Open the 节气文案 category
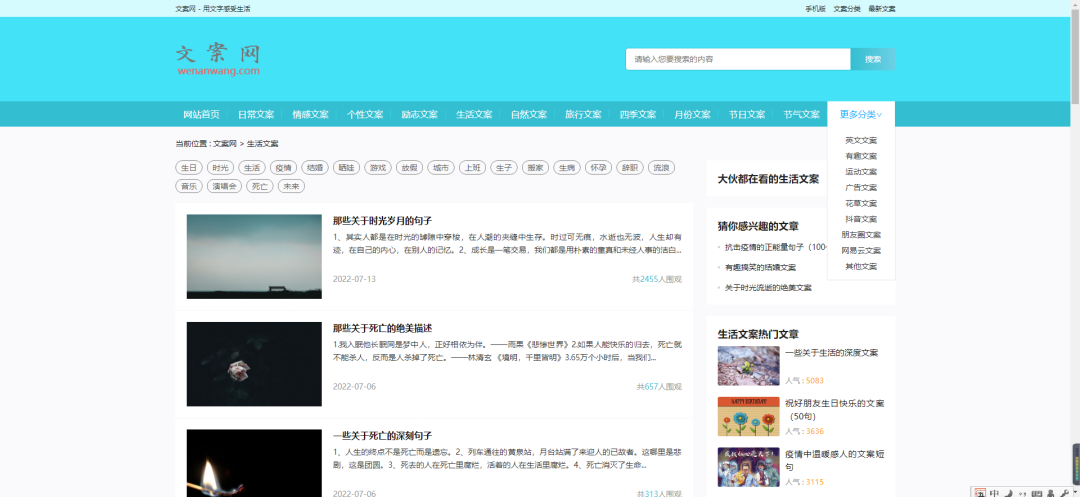This screenshot has height=497, width=1080. pyautogui.click(x=801, y=114)
